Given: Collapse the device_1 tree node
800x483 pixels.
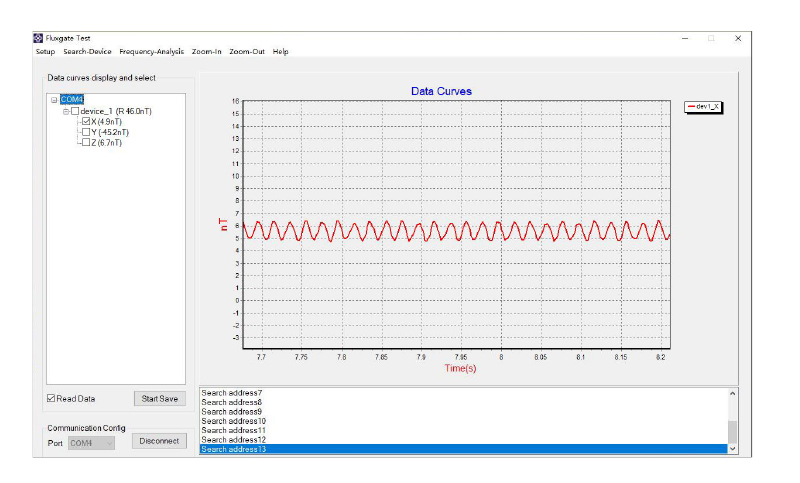Looking at the screenshot, I should [x=66, y=111].
